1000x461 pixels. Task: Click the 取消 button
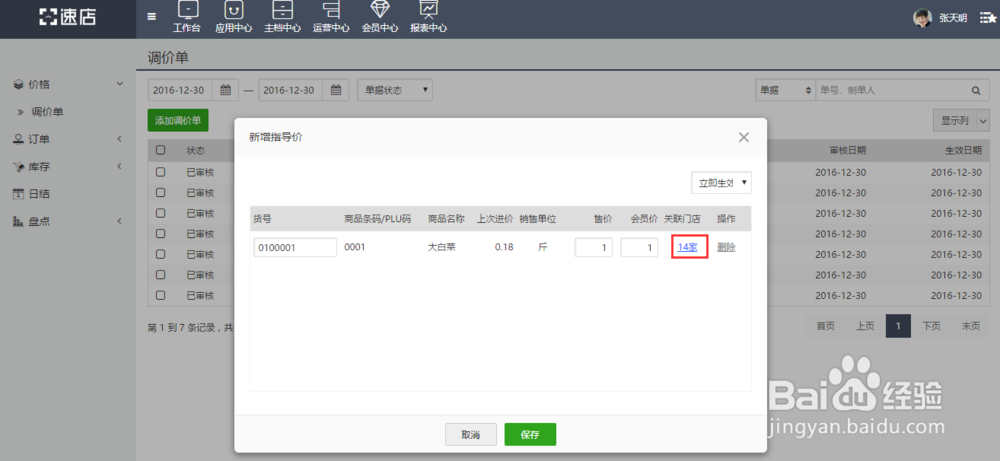point(471,434)
